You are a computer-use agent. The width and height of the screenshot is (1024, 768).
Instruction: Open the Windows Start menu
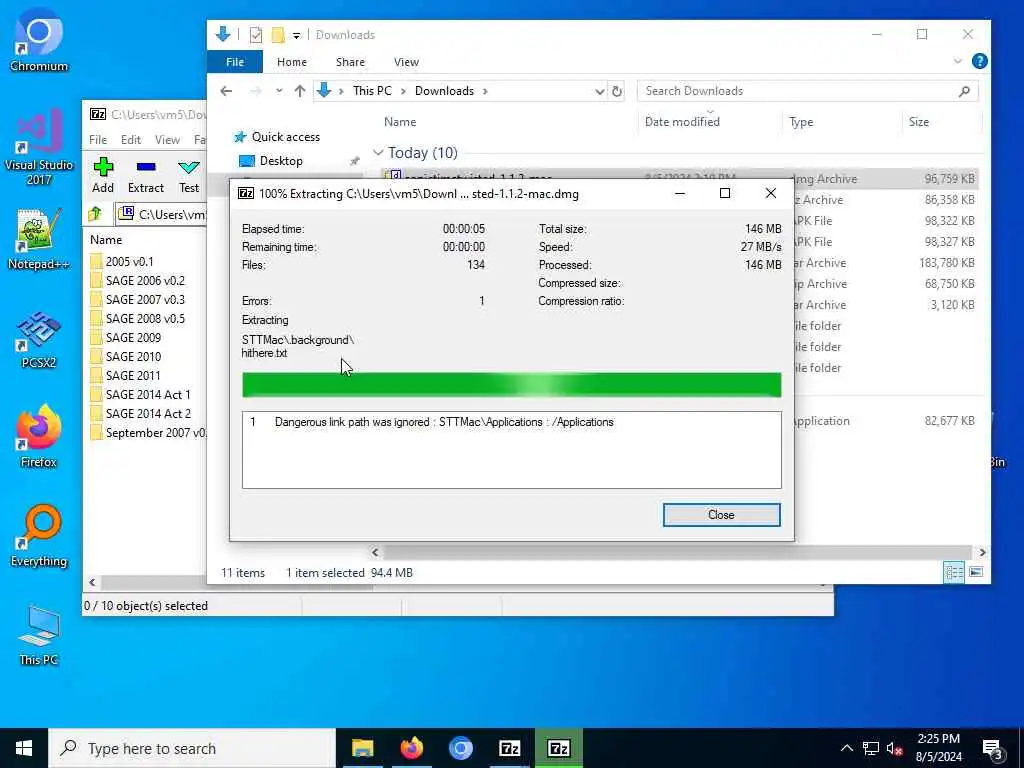pos(24,748)
